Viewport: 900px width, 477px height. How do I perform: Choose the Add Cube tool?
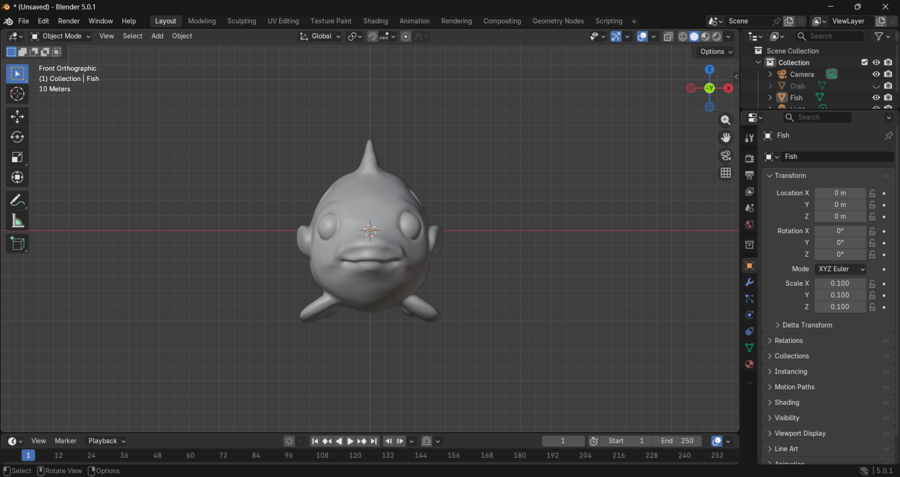pyautogui.click(x=17, y=243)
